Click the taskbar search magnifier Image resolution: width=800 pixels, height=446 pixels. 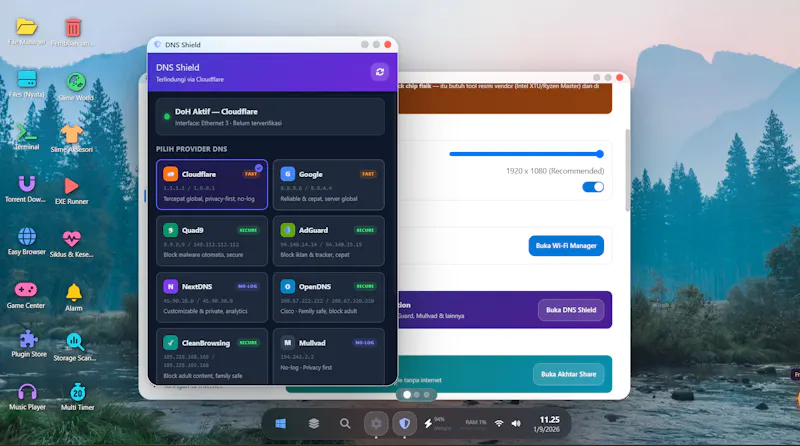point(345,424)
